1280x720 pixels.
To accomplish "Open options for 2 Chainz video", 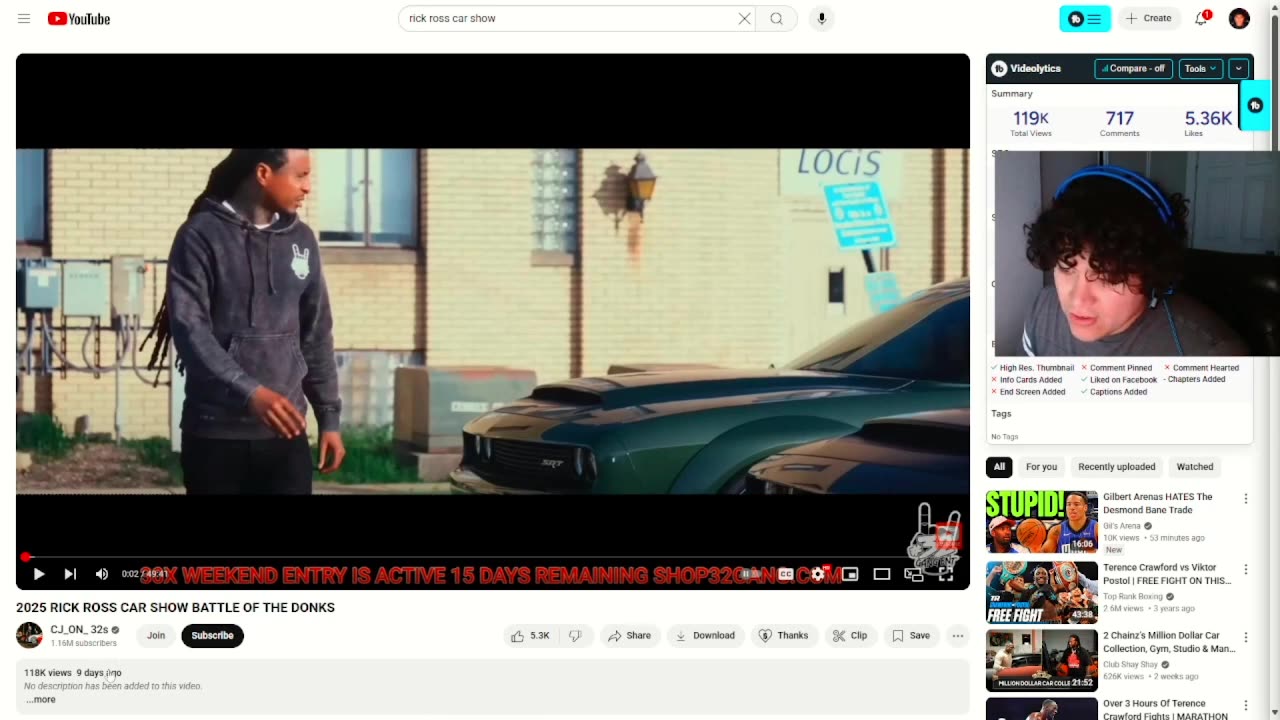I will tap(1246, 637).
